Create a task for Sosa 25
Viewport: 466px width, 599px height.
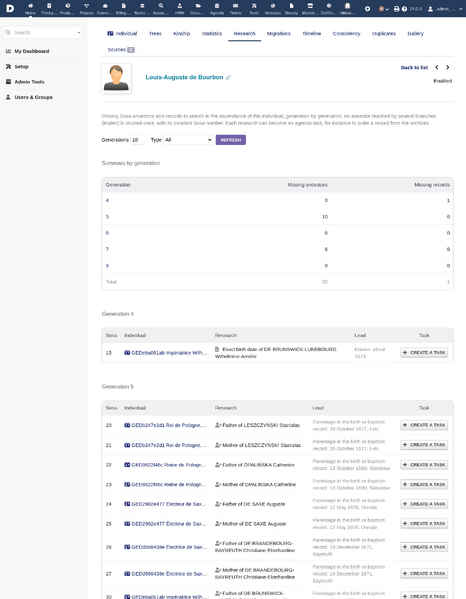[x=424, y=524]
